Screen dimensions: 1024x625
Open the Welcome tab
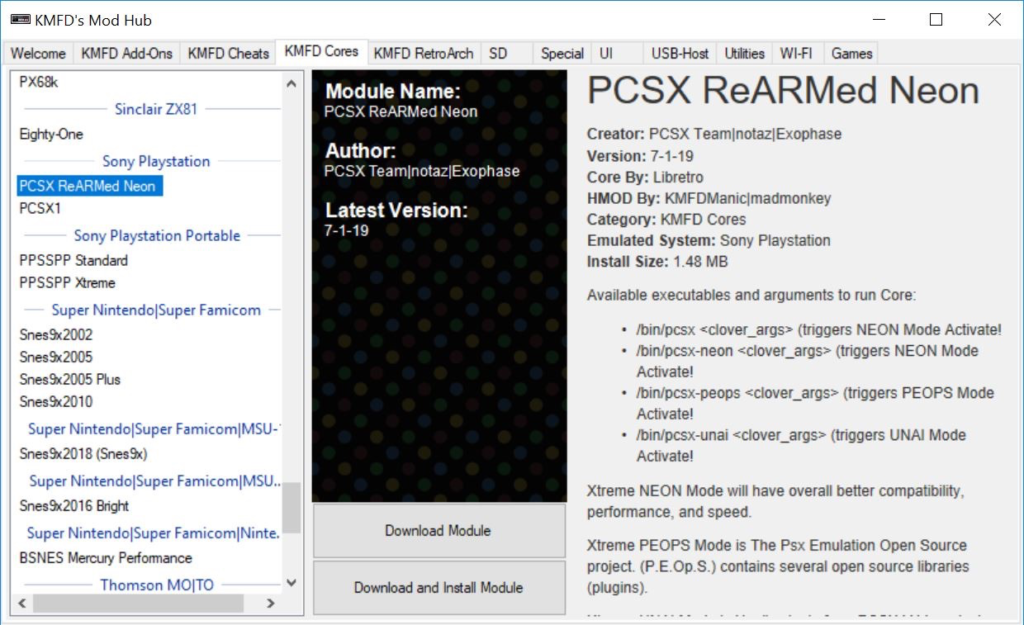click(x=38, y=54)
